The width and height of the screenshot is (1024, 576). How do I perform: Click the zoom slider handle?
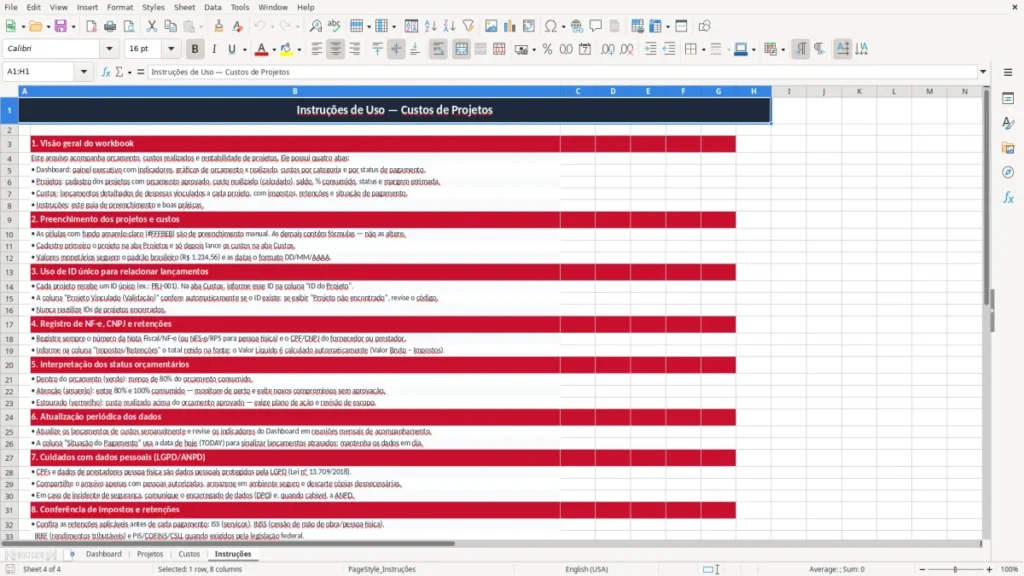955,569
